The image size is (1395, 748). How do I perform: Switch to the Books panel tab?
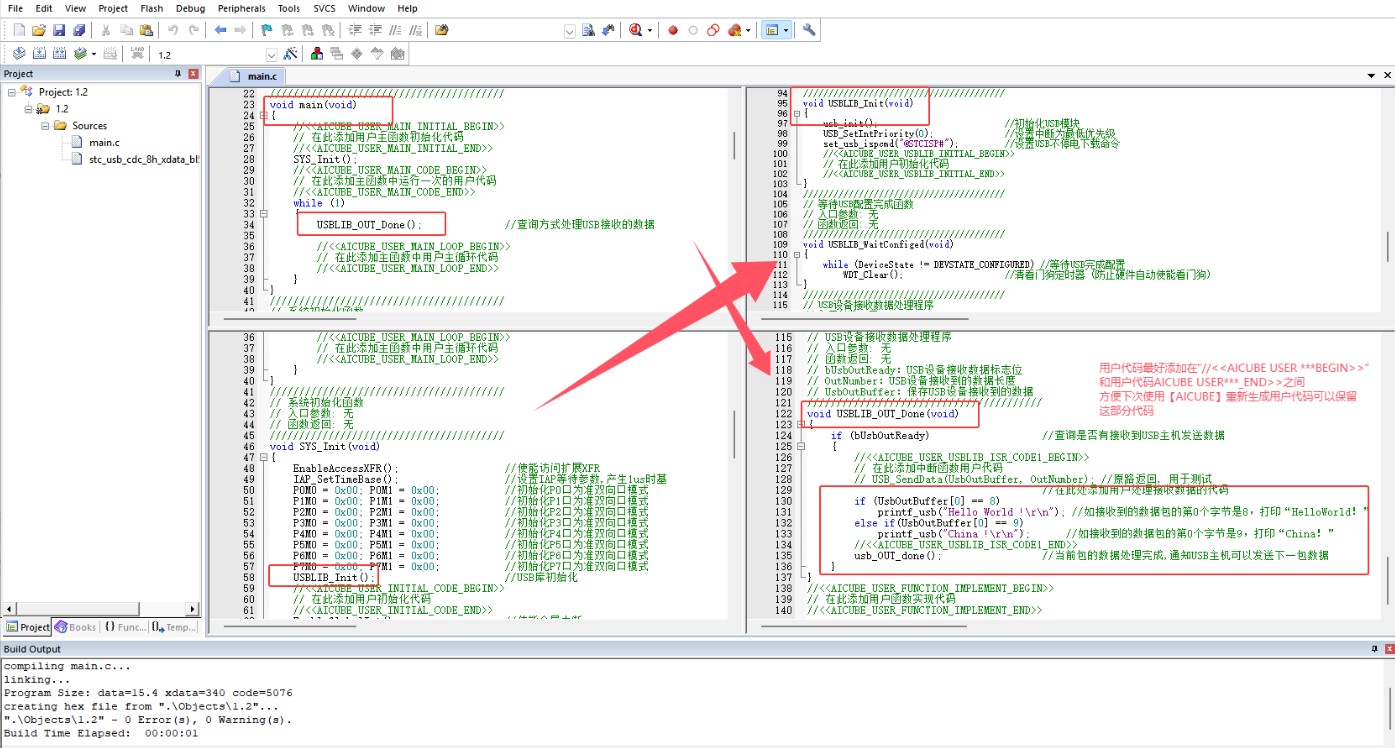(x=75, y=627)
